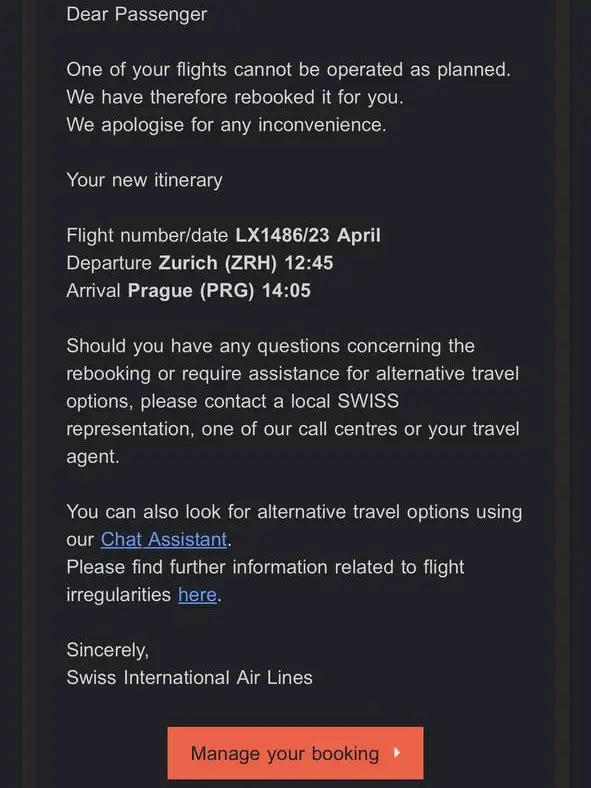Click the 'Swiss International Air Lines' signature
The width and height of the screenshot is (591, 788).
tap(189, 677)
